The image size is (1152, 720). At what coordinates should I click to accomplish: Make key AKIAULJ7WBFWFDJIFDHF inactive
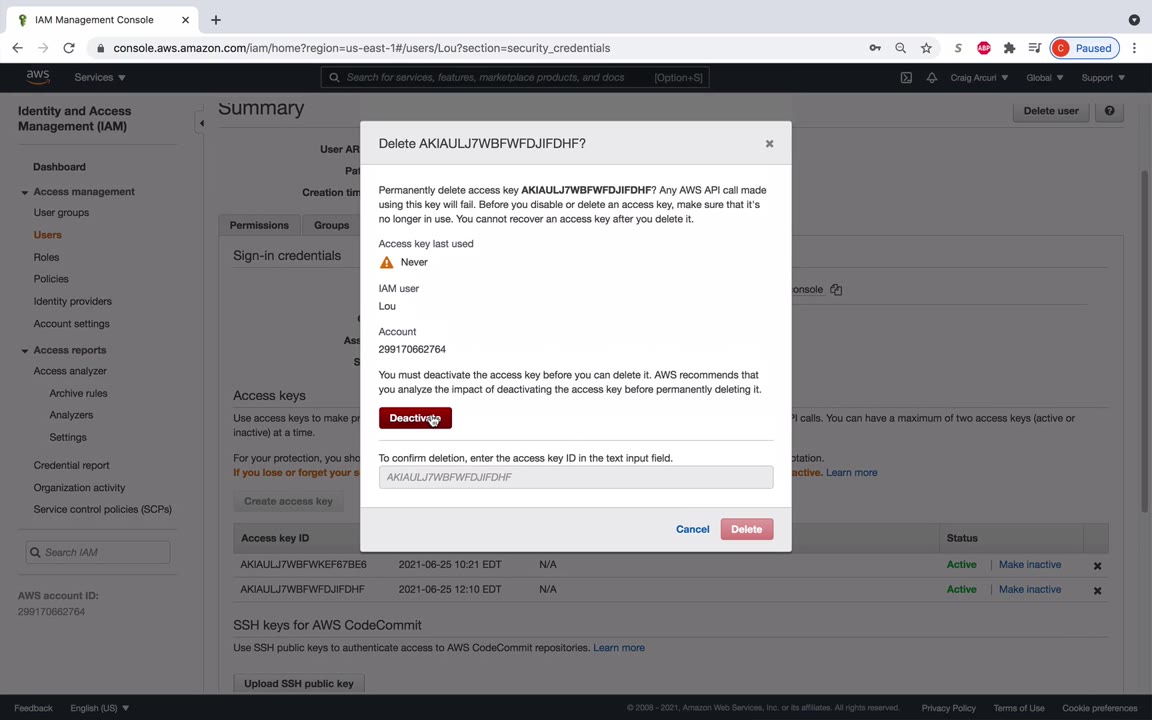coord(1029,589)
